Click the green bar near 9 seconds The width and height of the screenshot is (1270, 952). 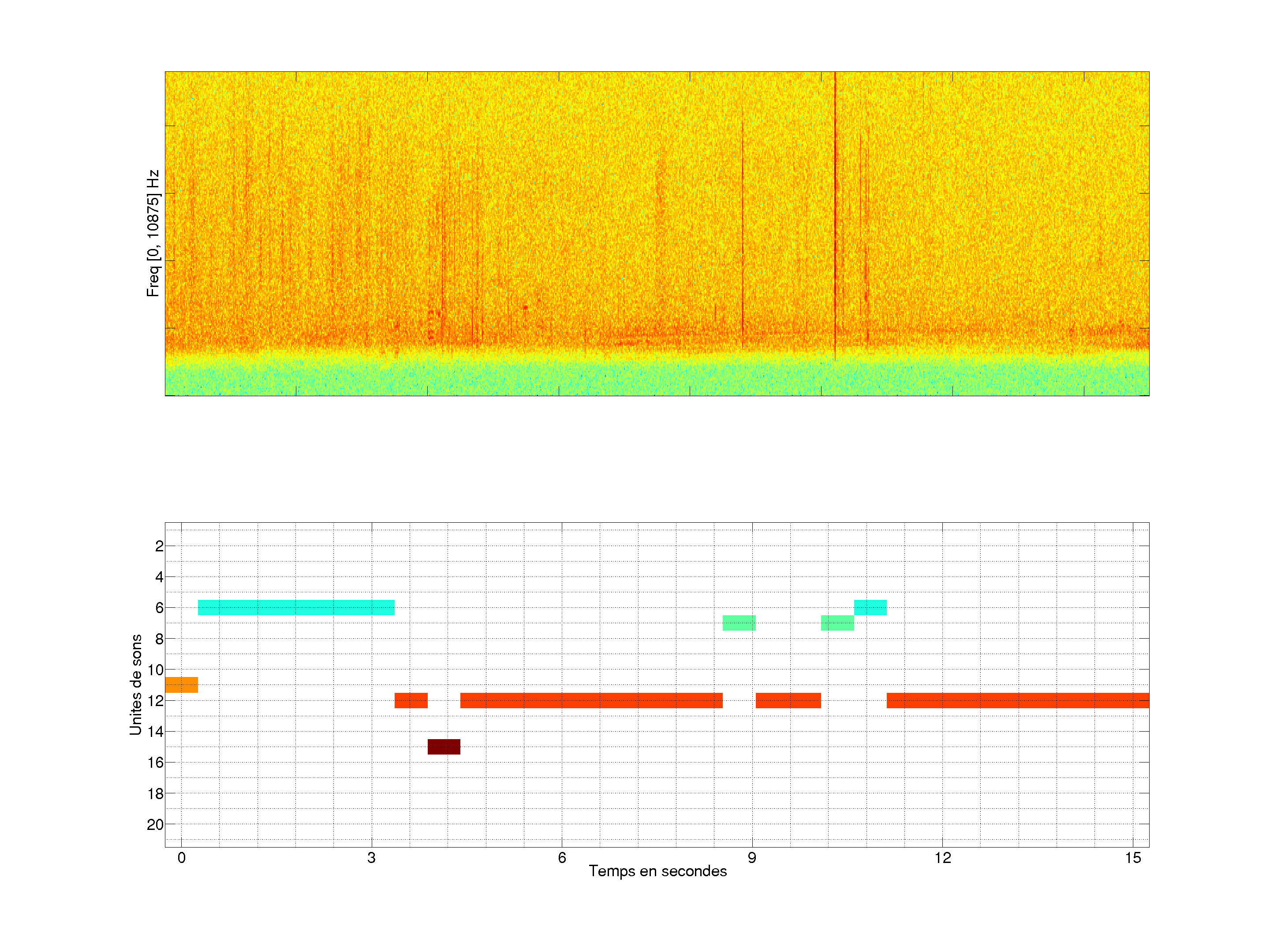[x=739, y=623]
